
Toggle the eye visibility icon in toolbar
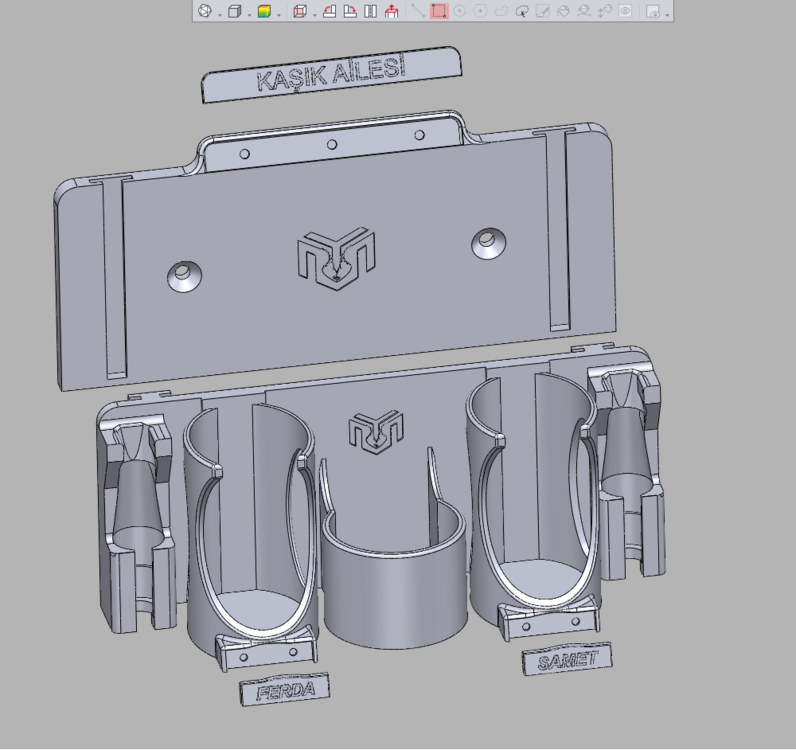point(625,11)
